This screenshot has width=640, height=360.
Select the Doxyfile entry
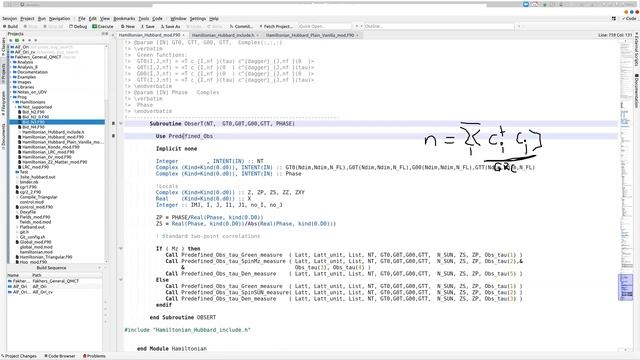click(x=27, y=212)
